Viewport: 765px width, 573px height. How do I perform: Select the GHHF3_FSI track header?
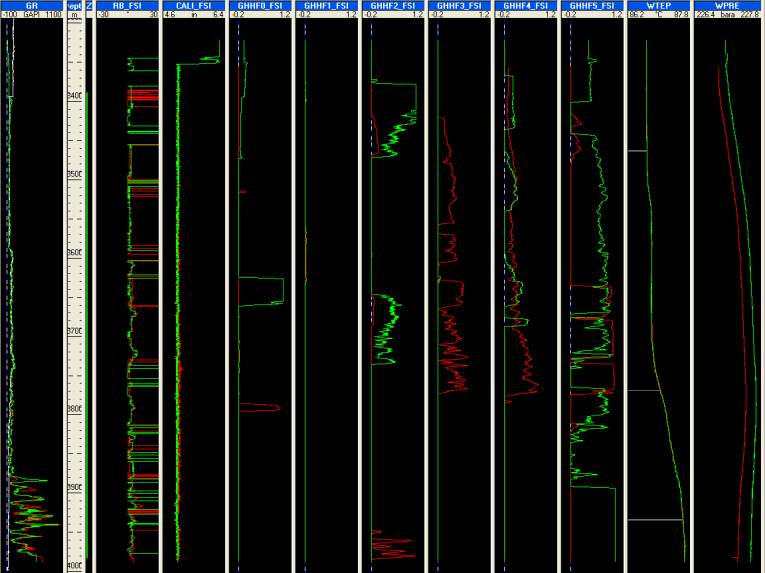click(458, 5)
